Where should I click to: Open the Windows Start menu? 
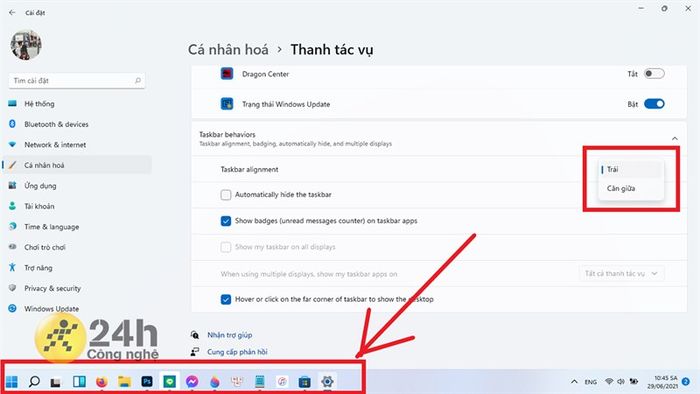(12, 382)
